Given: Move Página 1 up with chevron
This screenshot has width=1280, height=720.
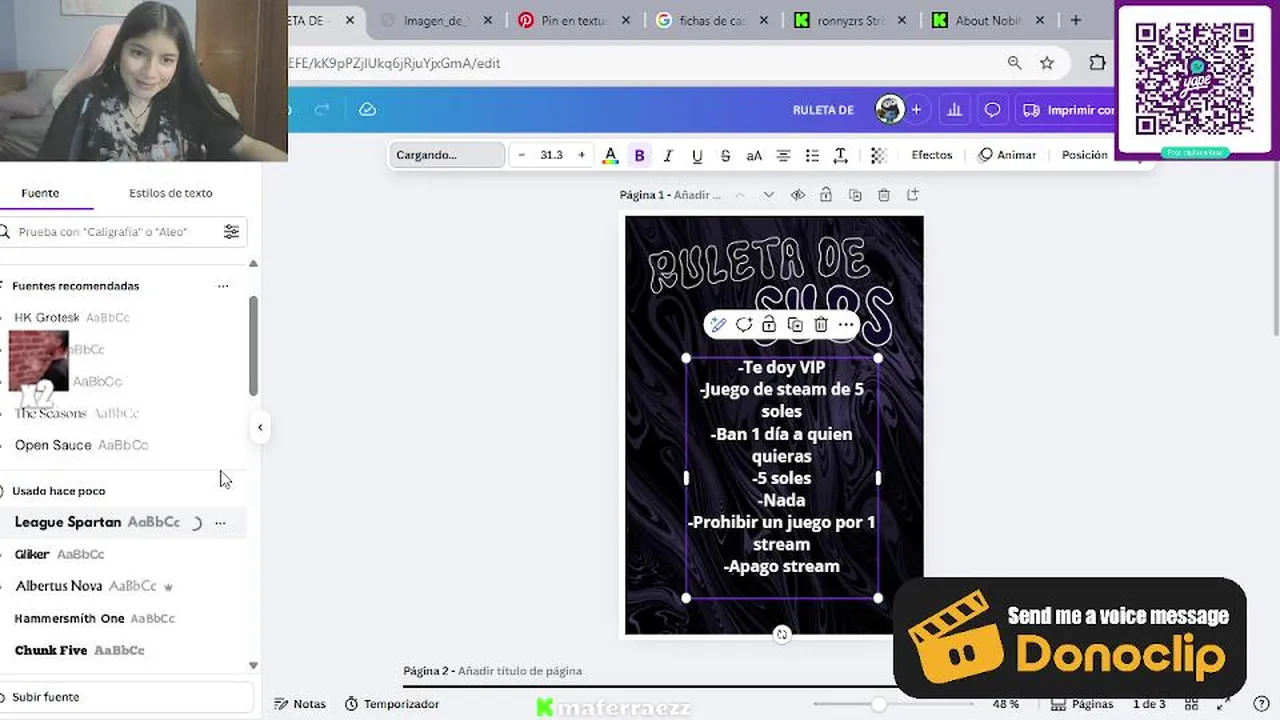Looking at the screenshot, I should point(740,195).
